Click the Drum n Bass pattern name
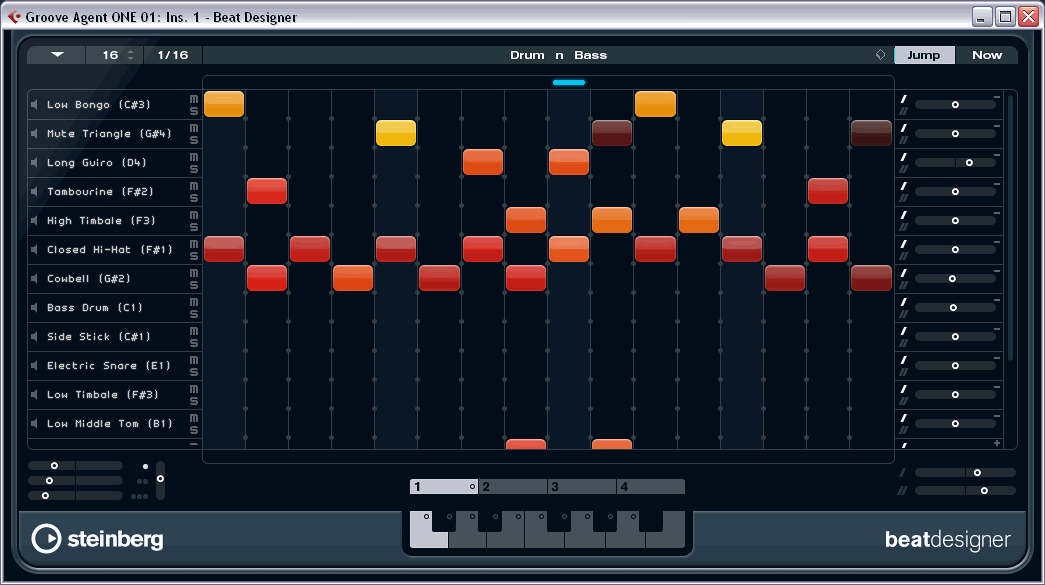This screenshot has width=1045, height=585. coord(558,55)
